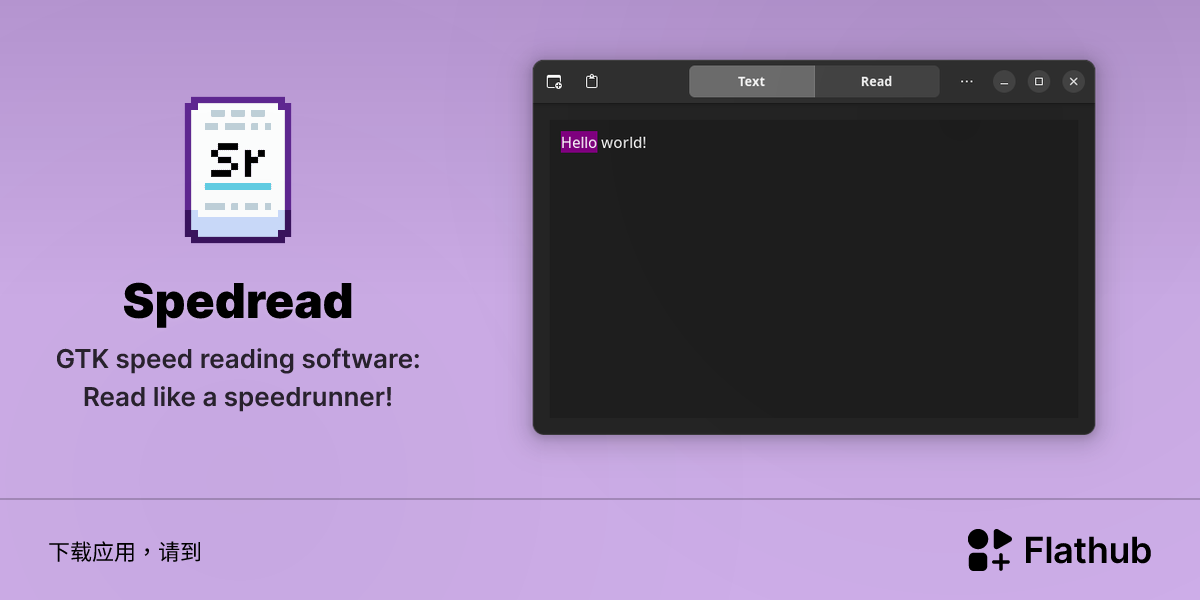Close the Spedread window
The width and height of the screenshot is (1200, 600).
pos(1073,82)
